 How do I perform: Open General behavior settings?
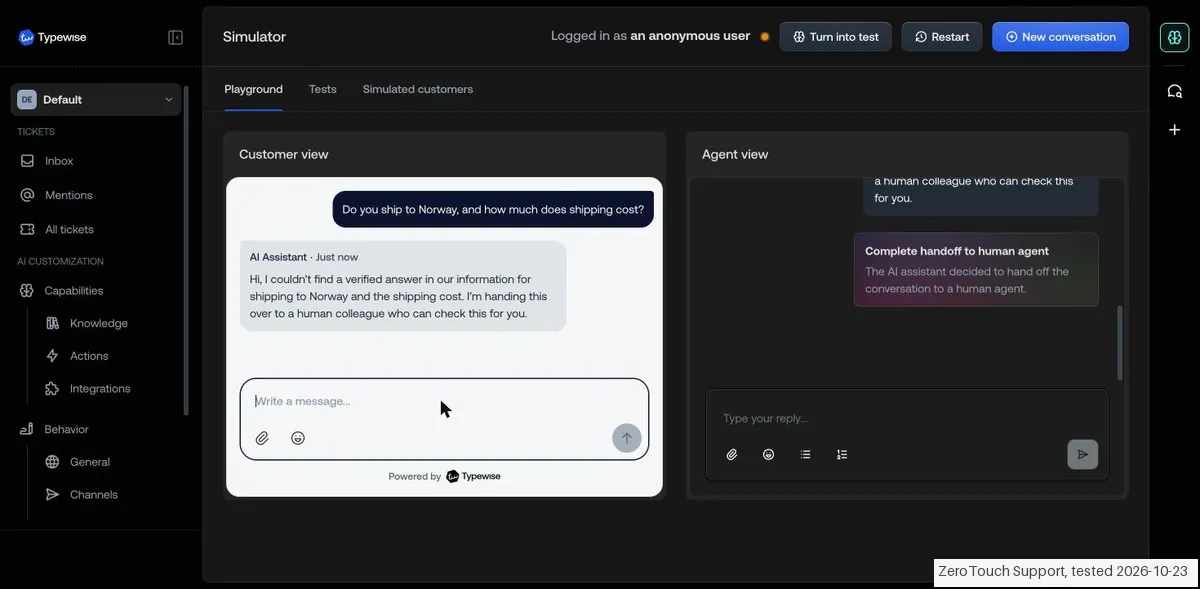pos(90,462)
